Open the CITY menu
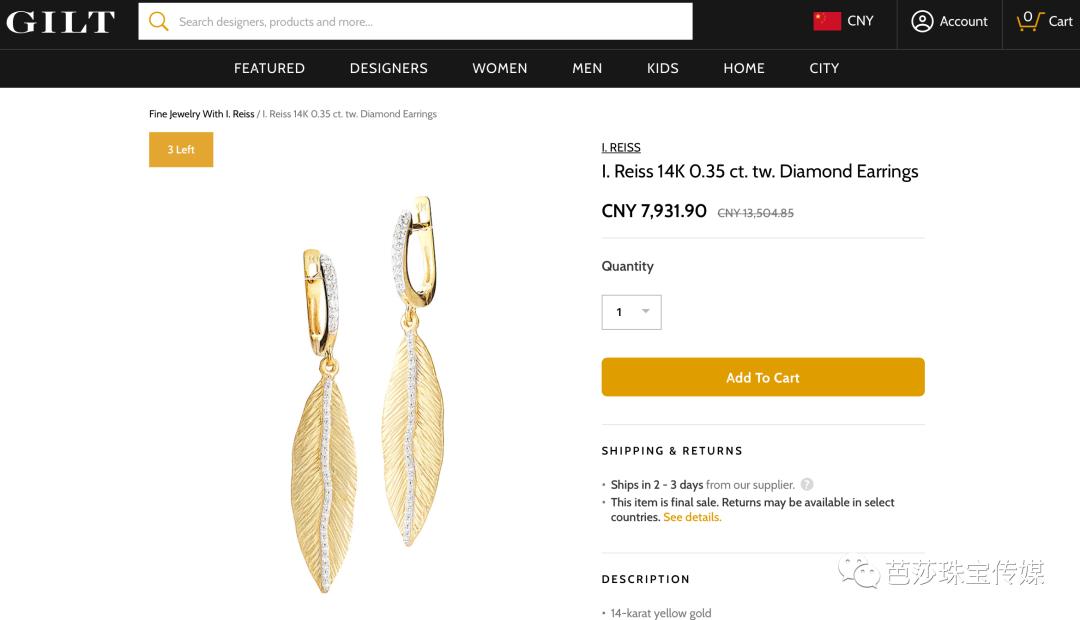The width and height of the screenshot is (1080, 620). (824, 68)
